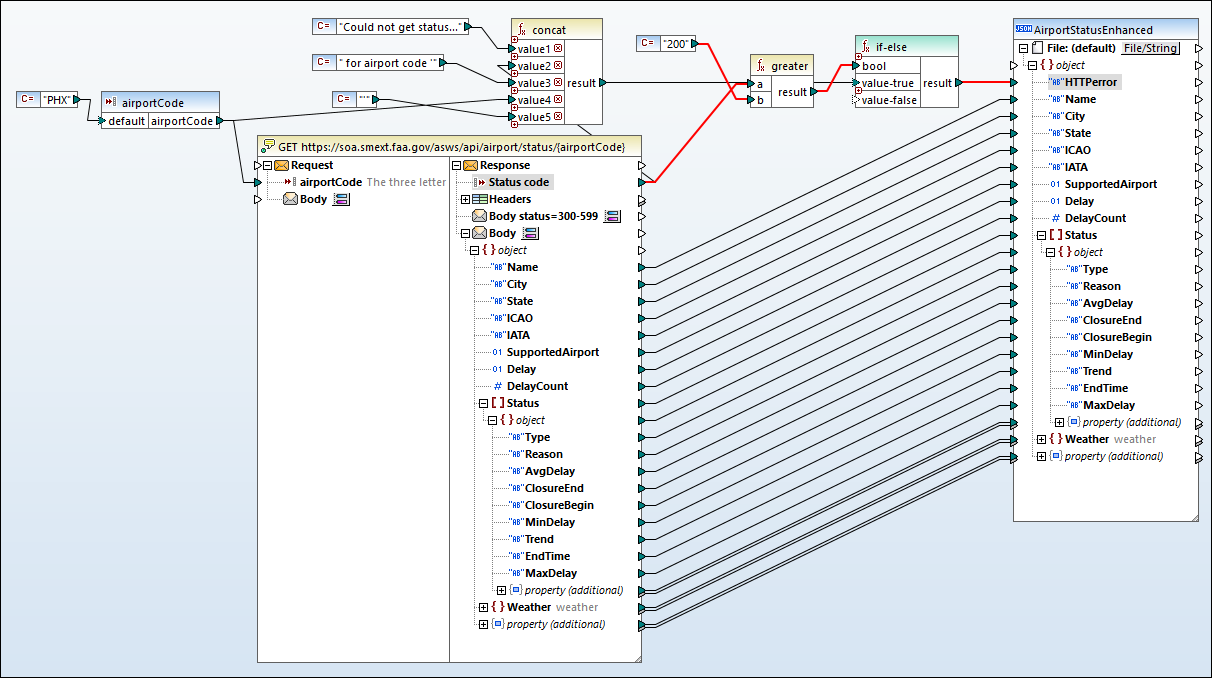Remove value1 using its delete box in concat
The image size is (1212, 678).
coord(558,49)
